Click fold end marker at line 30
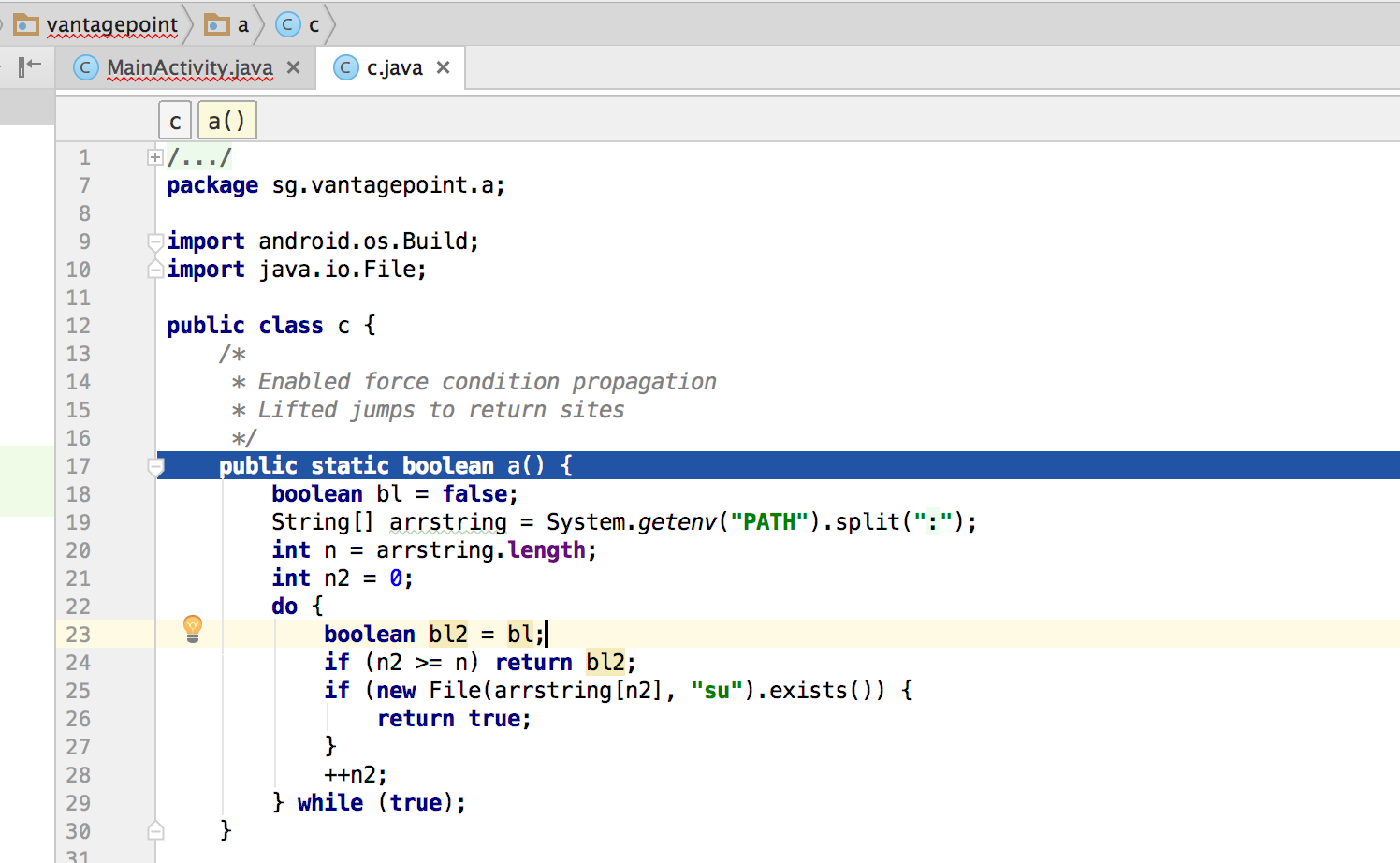 156,830
